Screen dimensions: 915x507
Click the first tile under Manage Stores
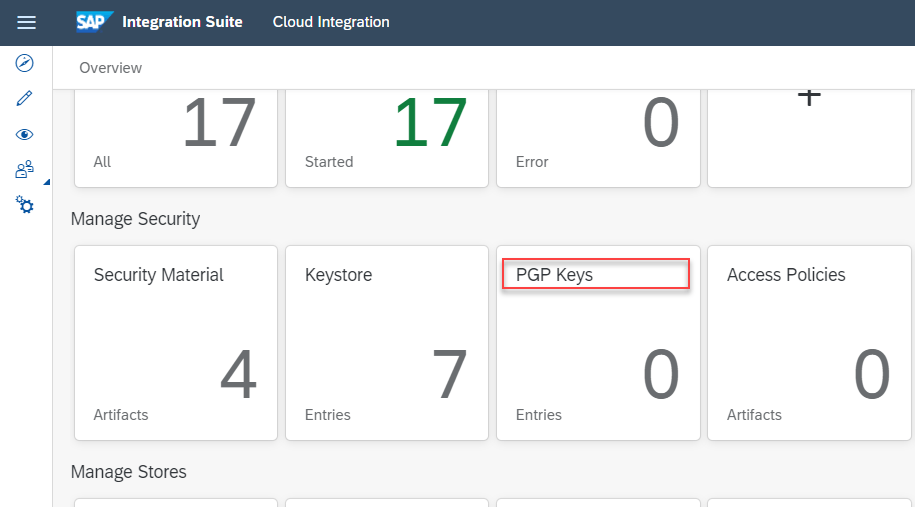tap(175, 502)
